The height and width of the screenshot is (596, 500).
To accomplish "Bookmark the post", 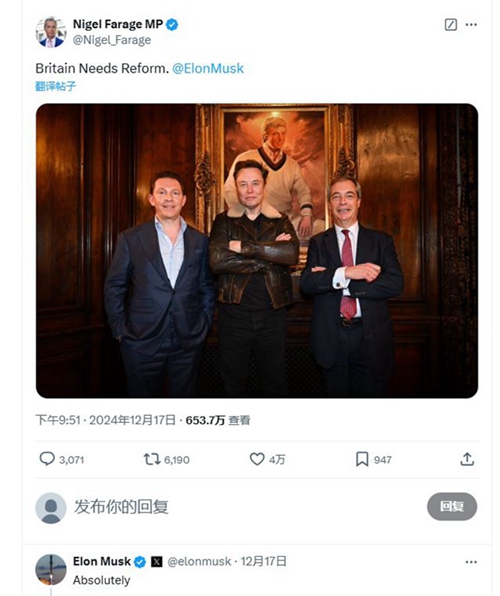I will [x=362, y=459].
